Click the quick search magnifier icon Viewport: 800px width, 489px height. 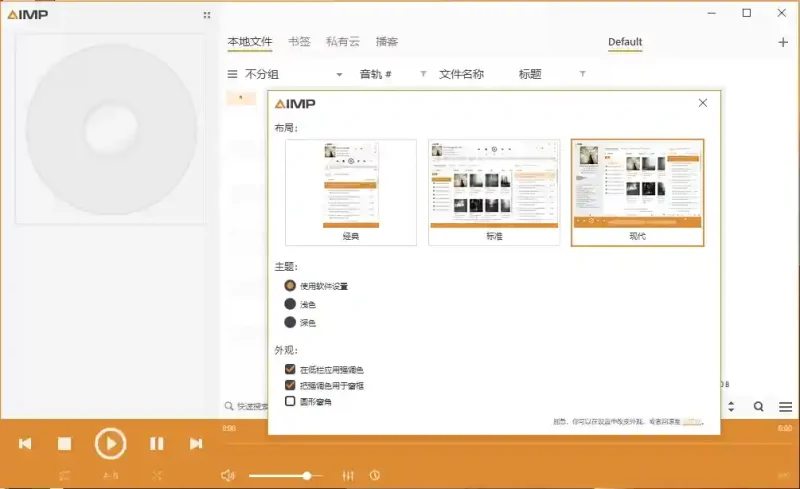point(229,406)
